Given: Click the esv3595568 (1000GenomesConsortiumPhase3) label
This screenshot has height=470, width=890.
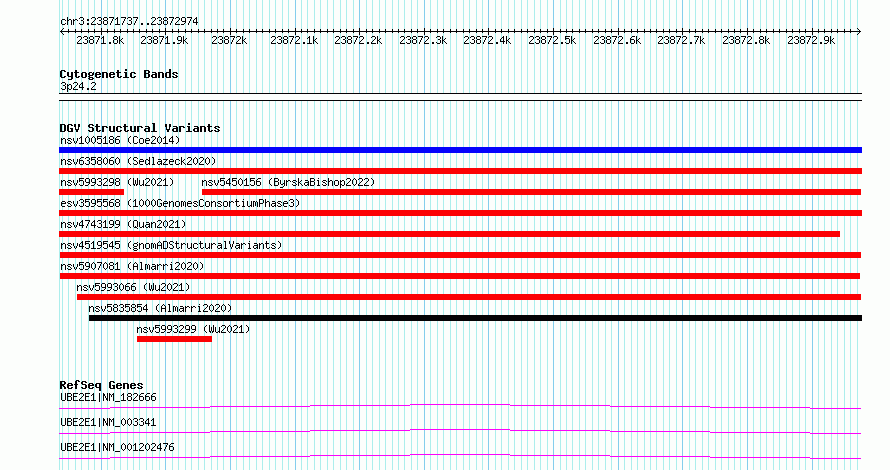Looking at the screenshot, I should (x=180, y=203).
